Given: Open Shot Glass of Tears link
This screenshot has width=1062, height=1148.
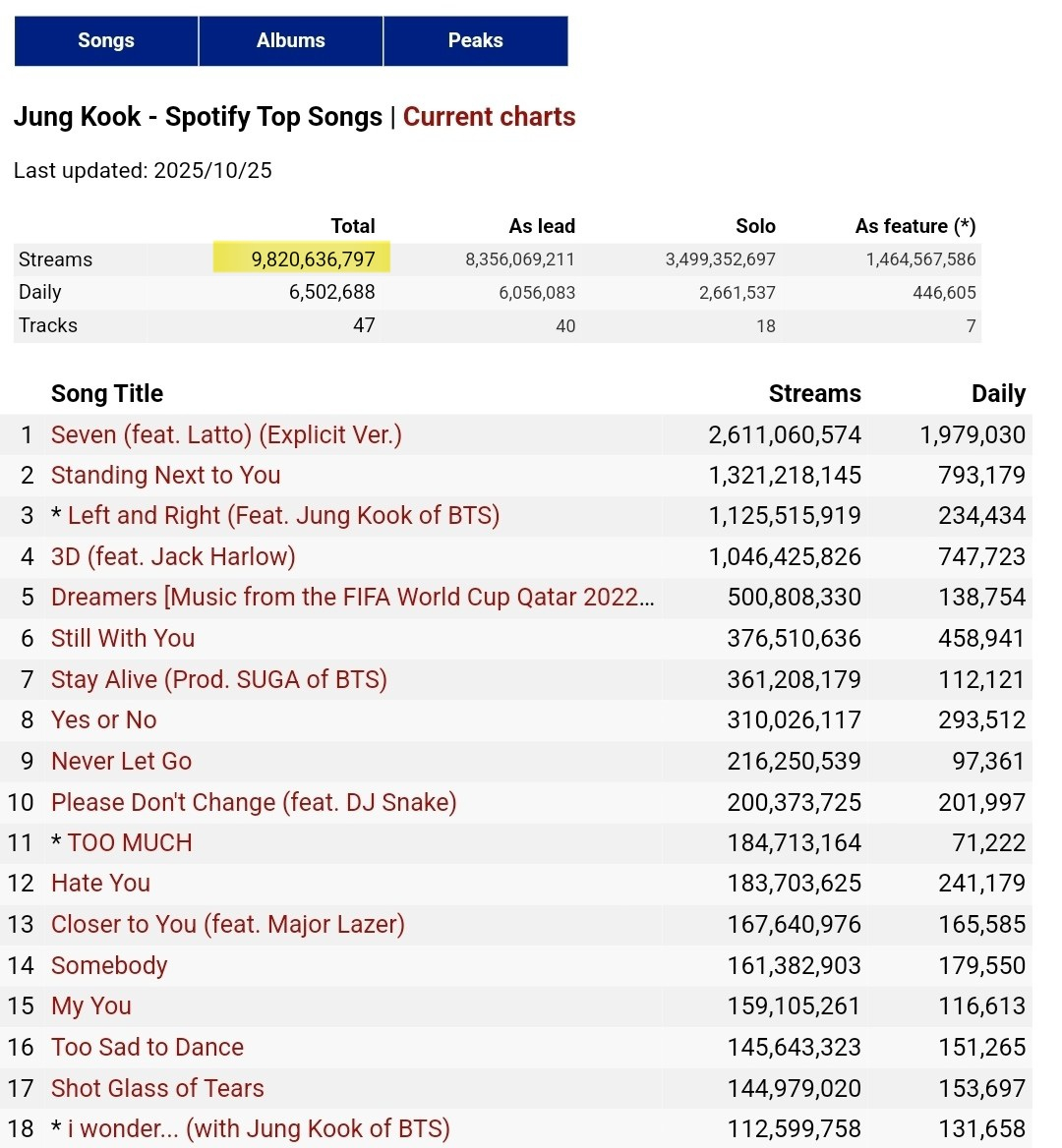Looking at the screenshot, I should [x=157, y=1089].
